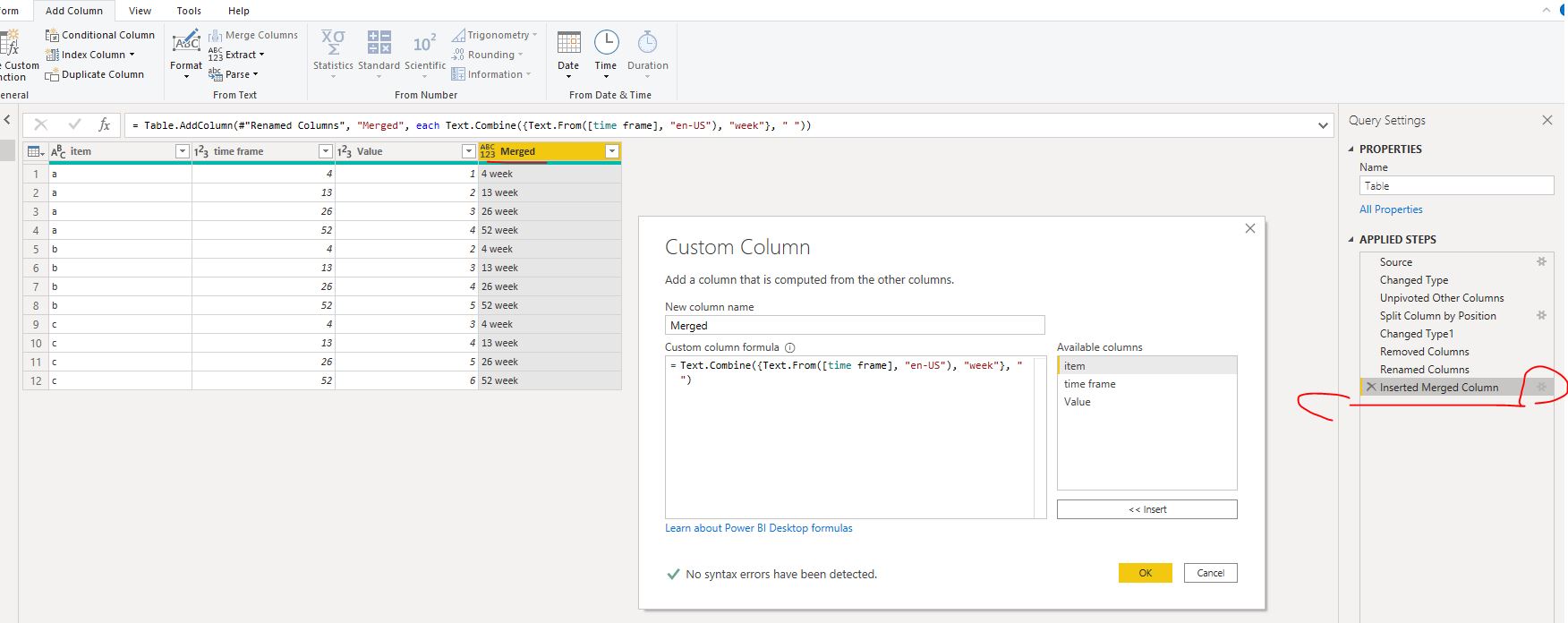The image size is (1568, 623).
Task: Confirm the formula with the checkmark
Action: pyautogui.click(x=74, y=125)
